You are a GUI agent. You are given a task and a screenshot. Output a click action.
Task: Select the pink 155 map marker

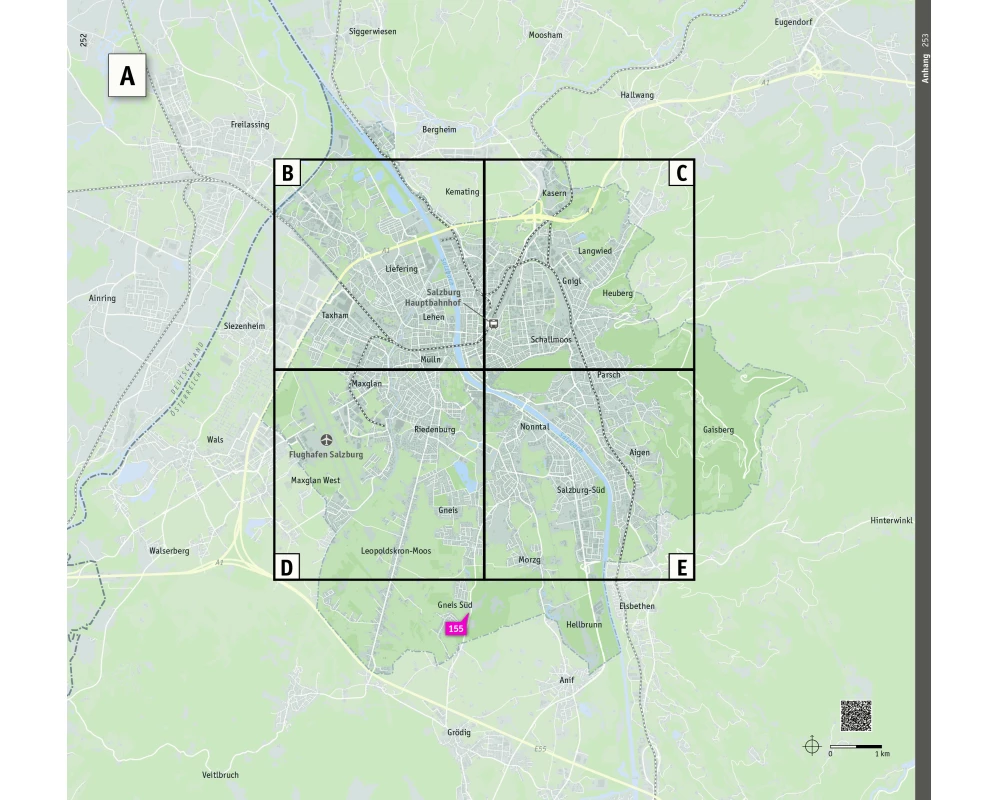coord(456,629)
